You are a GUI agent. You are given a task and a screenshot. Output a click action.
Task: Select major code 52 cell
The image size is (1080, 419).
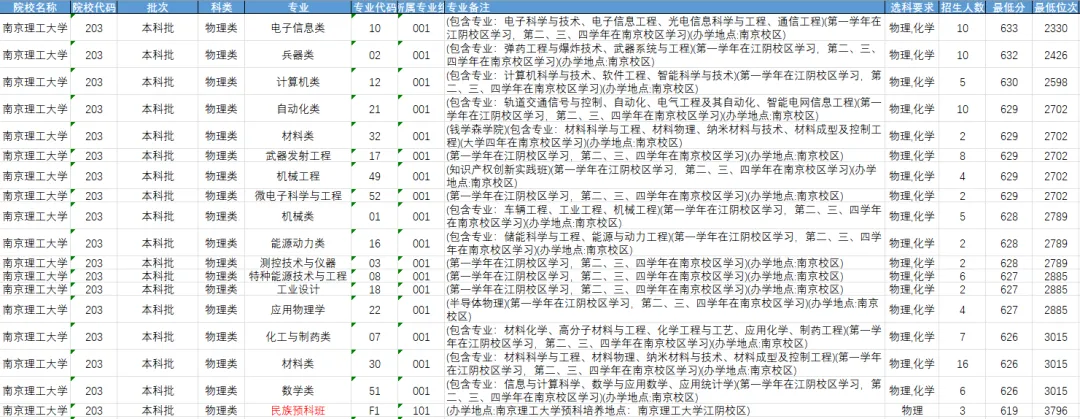point(375,196)
